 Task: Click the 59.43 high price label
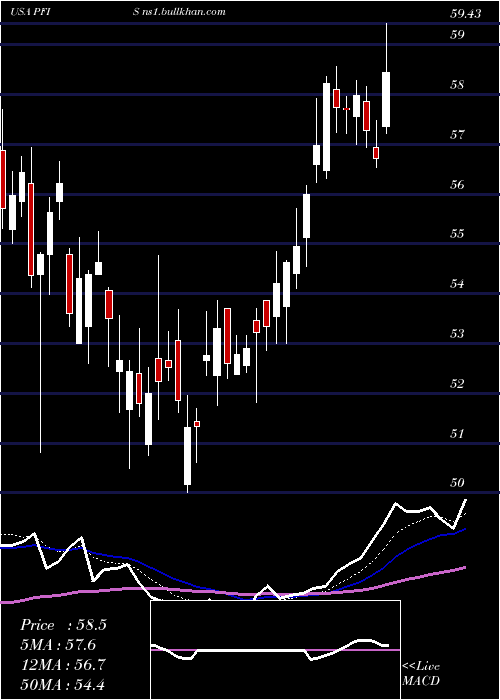466,14
